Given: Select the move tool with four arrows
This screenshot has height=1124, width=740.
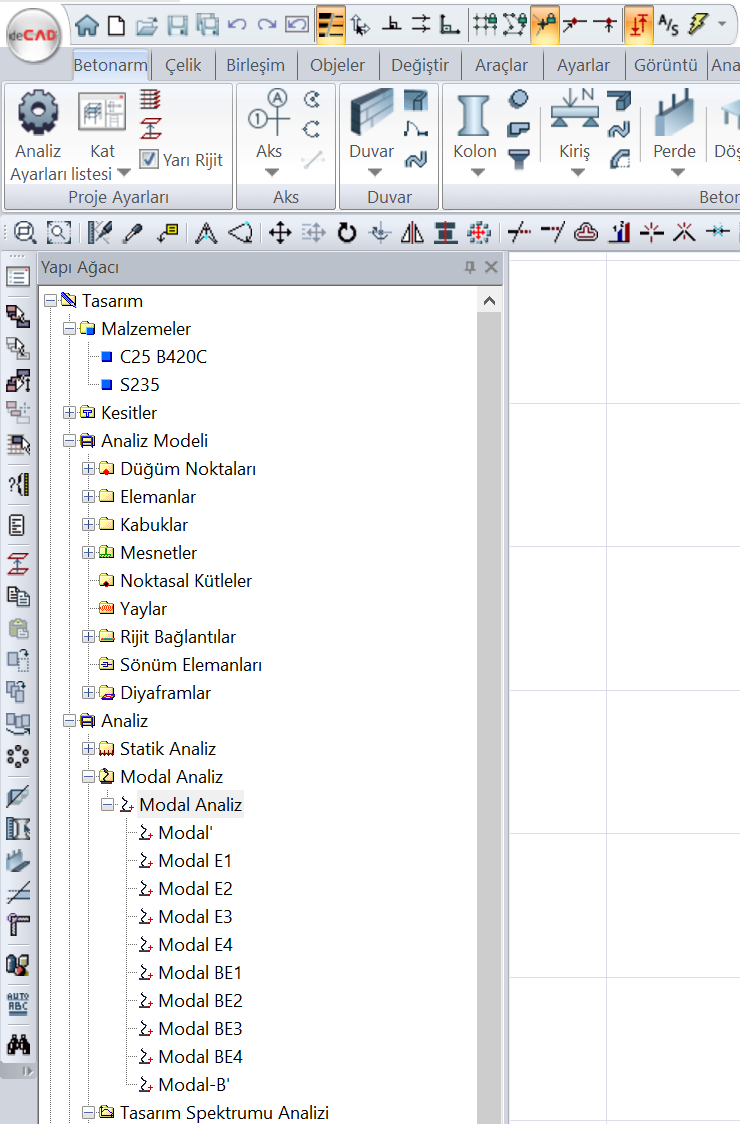Looking at the screenshot, I should click(x=280, y=234).
